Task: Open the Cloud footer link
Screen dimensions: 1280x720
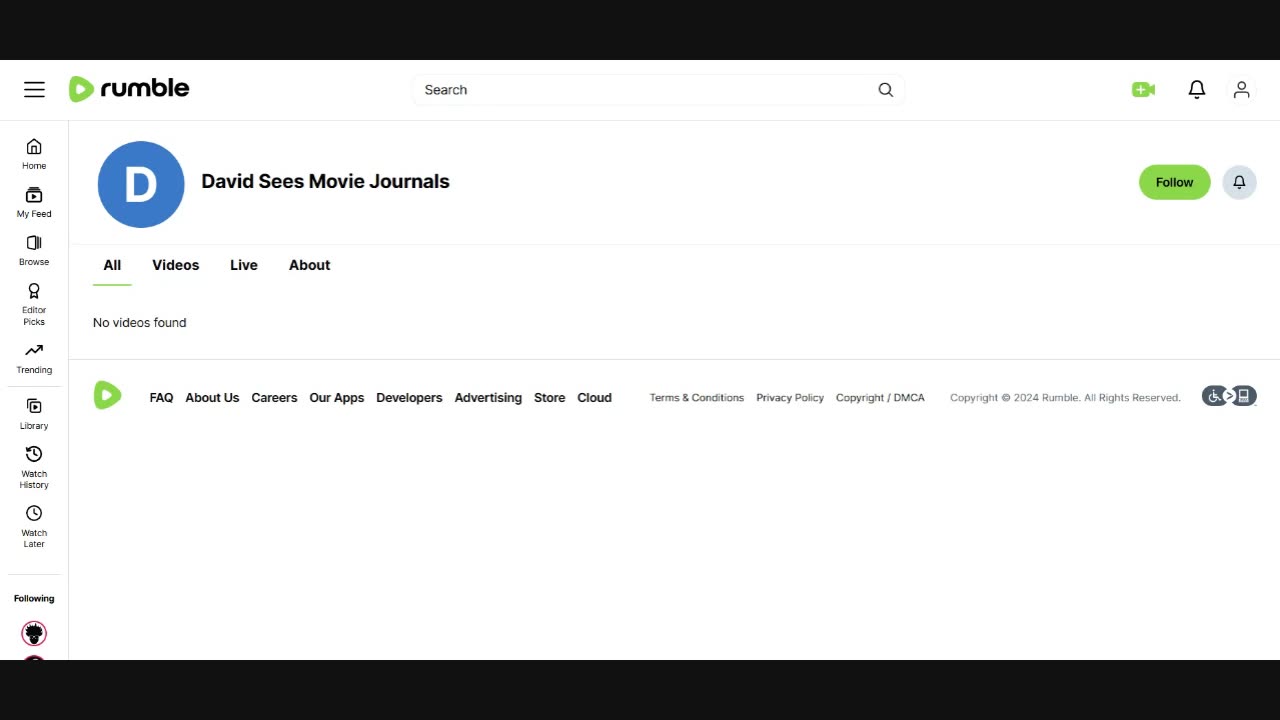Action: (594, 398)
